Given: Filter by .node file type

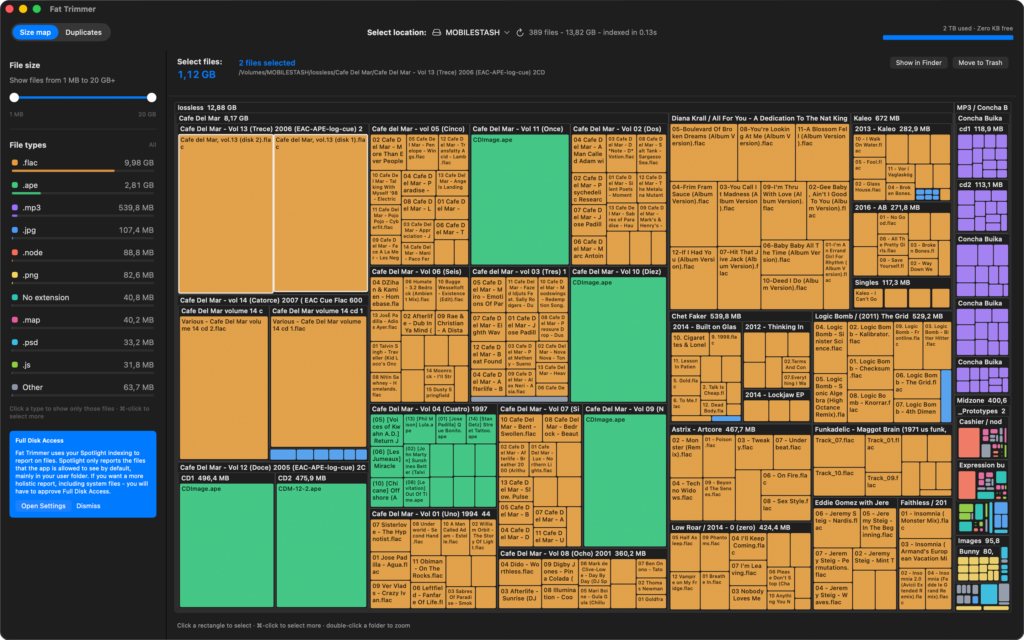Looking at the screenshot, I should (82, 253).
